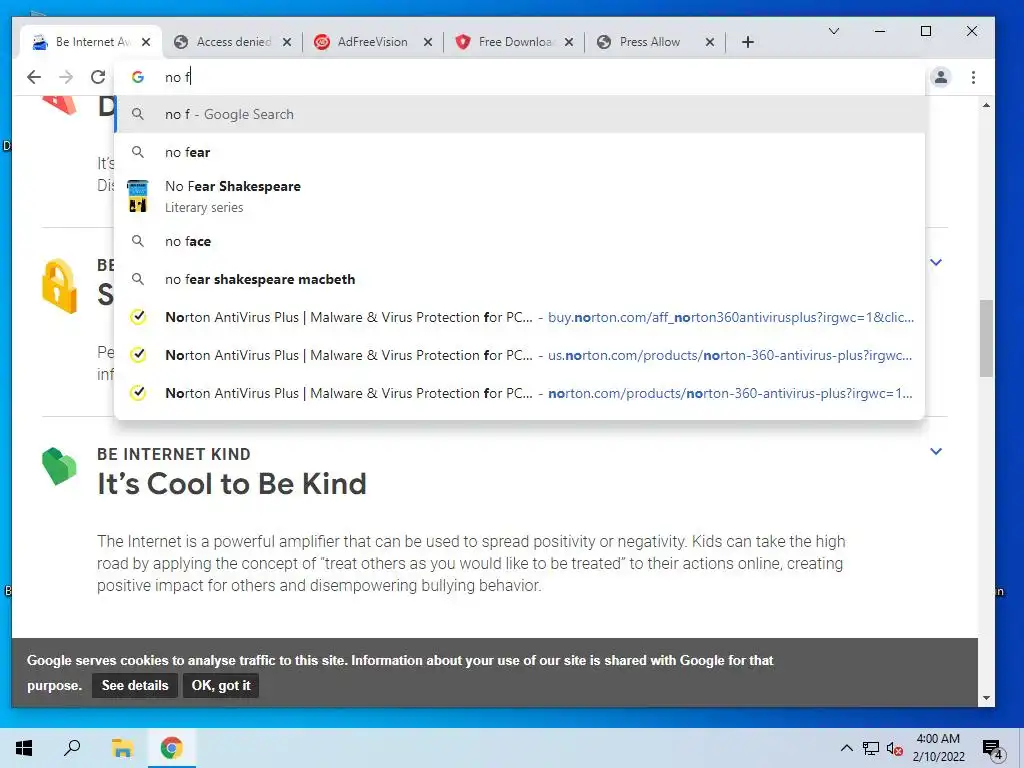
Task: Click the vertical scrollbar thumb
Action: [x=986, y=338]
